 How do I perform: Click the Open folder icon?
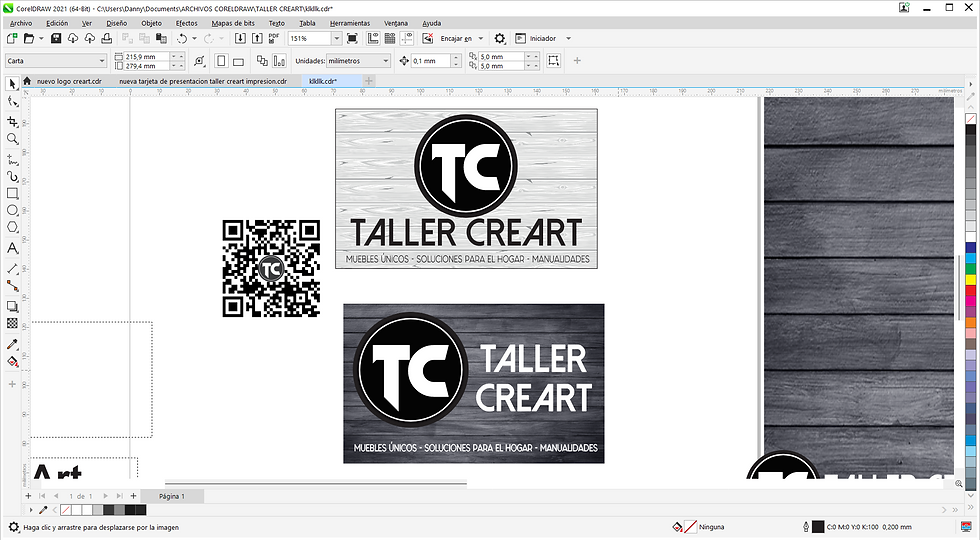[29, 39]
